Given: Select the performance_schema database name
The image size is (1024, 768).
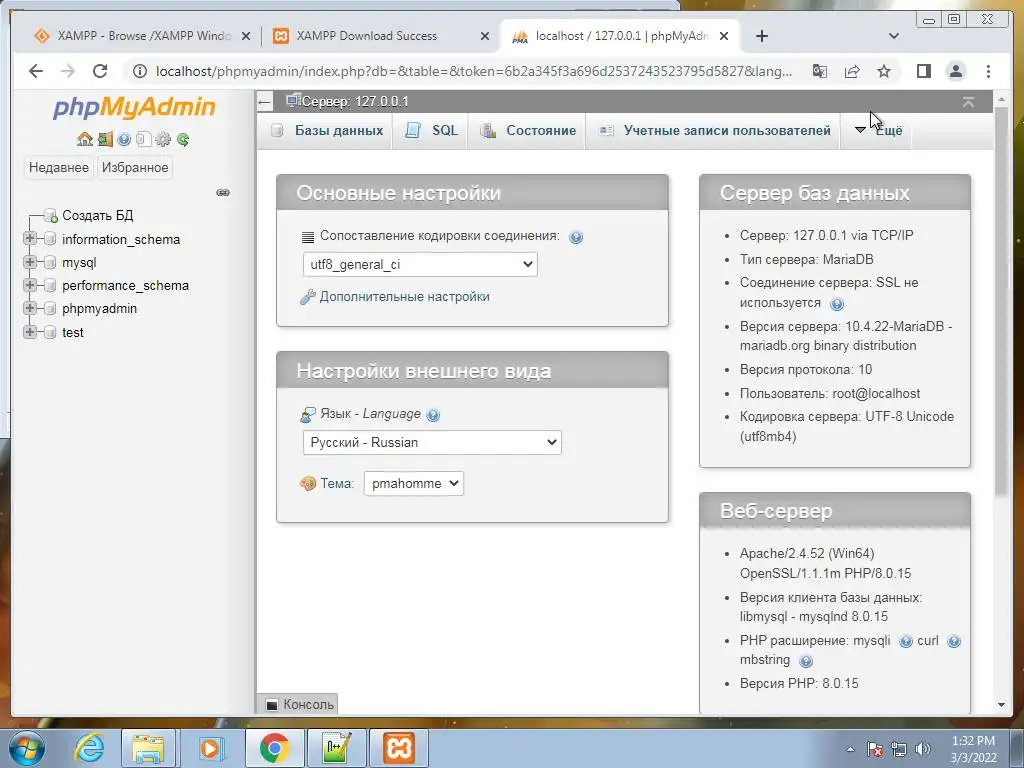Looking at the screenshot, I should point(125,285).
